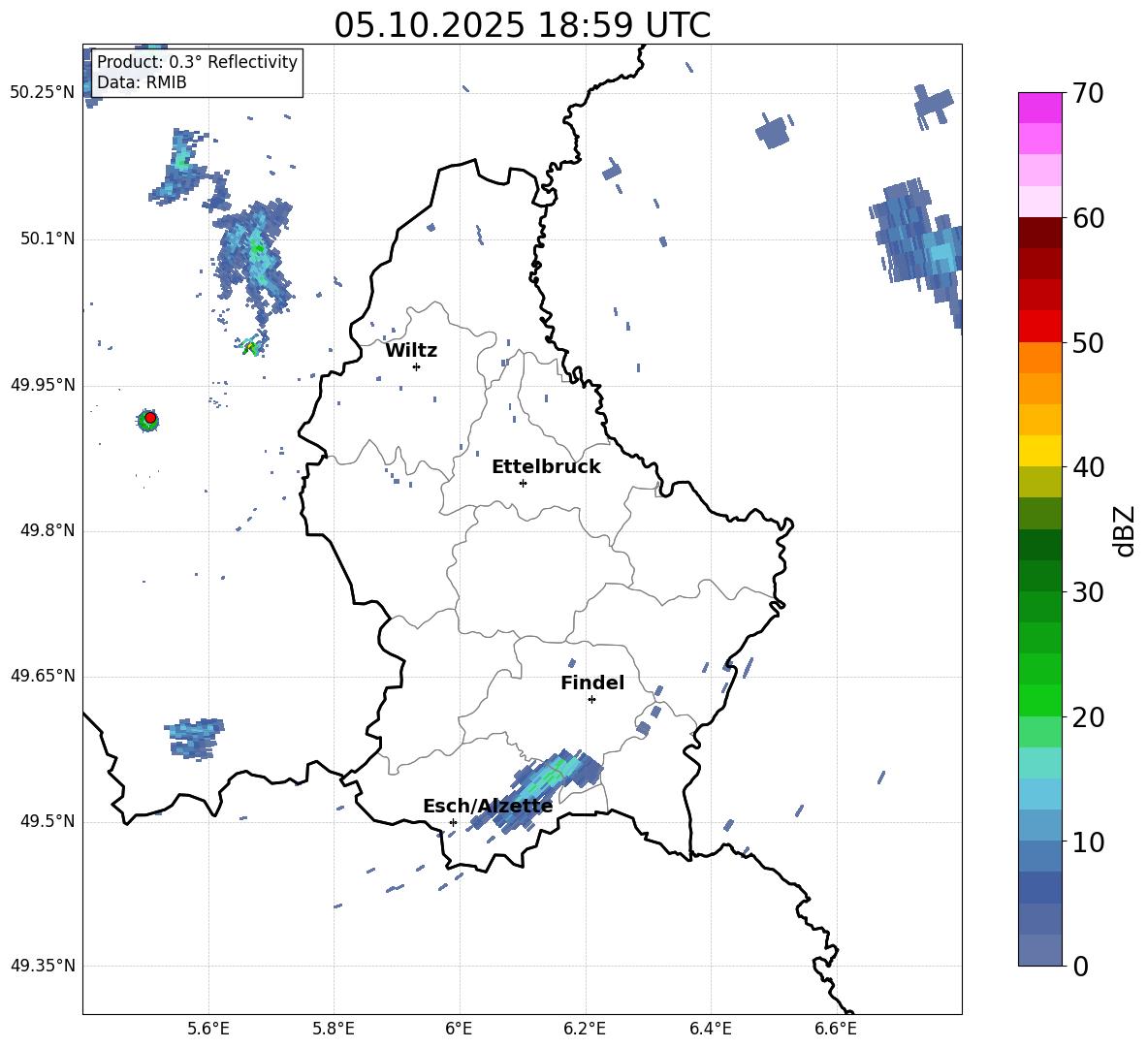Click the colorbar tick label 50
1148x1048 pixels.
1089,342
